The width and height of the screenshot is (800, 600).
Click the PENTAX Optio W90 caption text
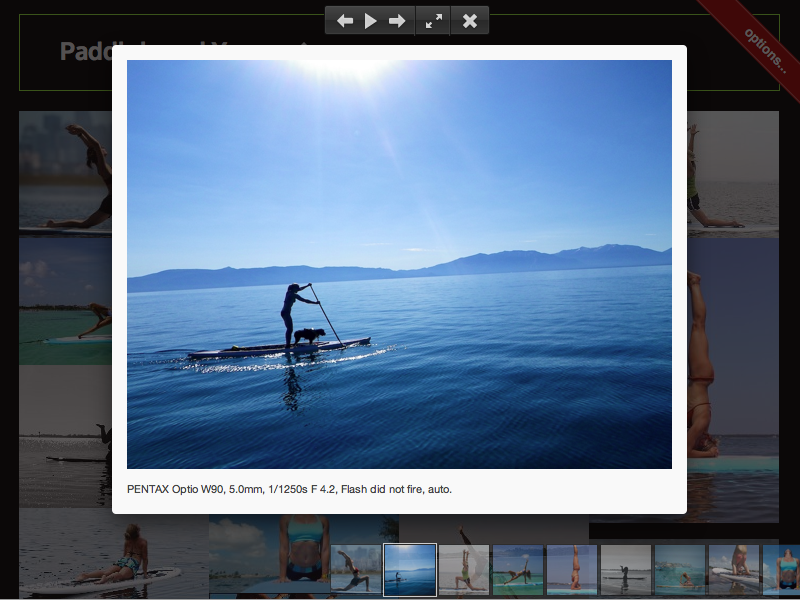(289, 489)
